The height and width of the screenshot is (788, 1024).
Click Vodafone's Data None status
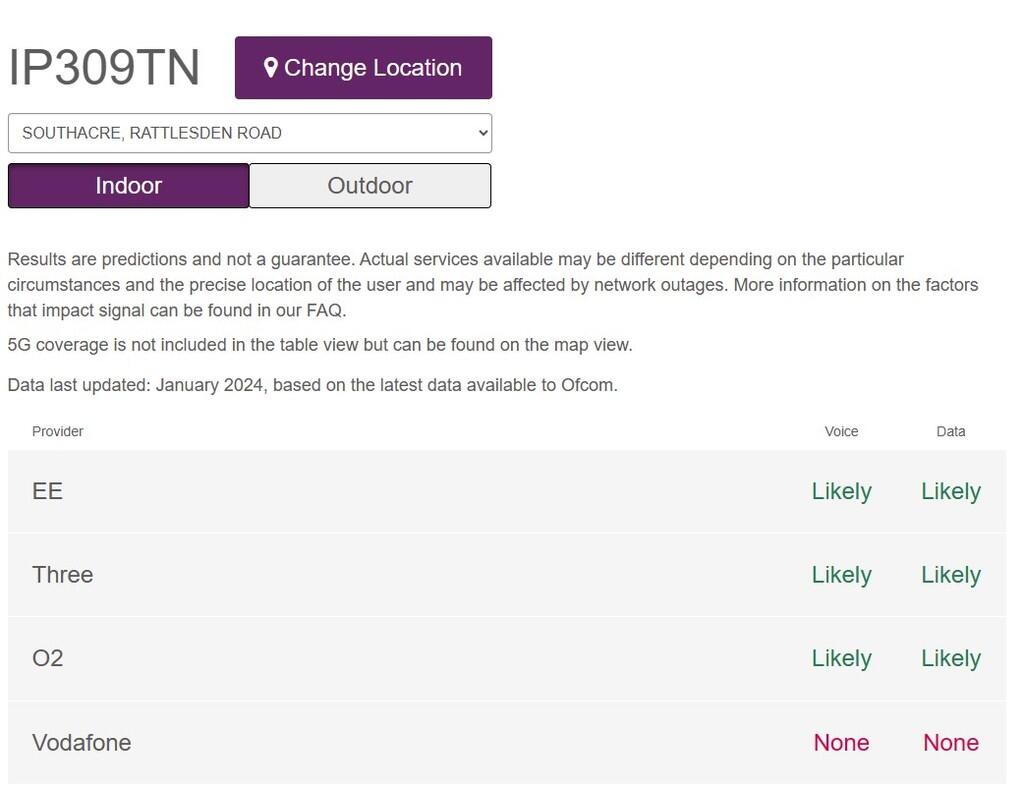tap(950, 742)
